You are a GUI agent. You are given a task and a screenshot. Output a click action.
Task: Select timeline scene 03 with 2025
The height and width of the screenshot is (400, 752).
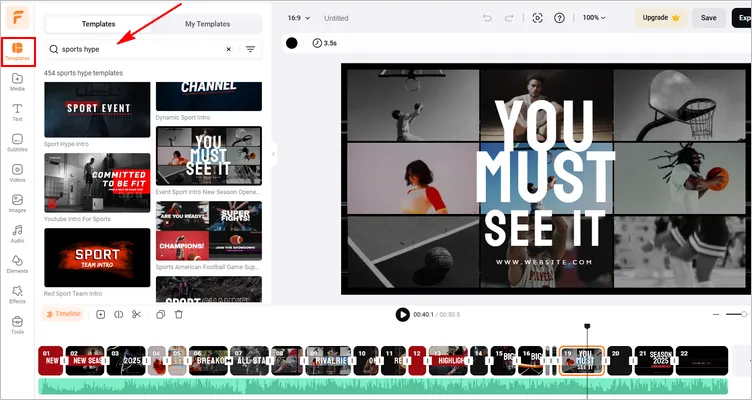(x=126, y=361)
